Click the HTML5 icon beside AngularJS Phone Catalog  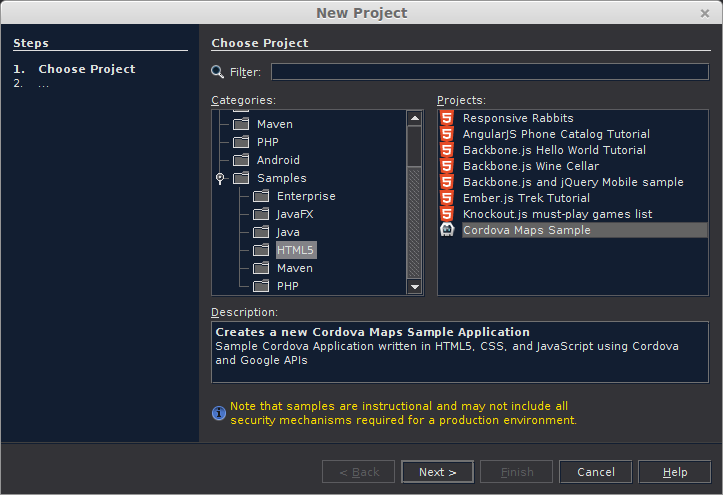[446, 134]
